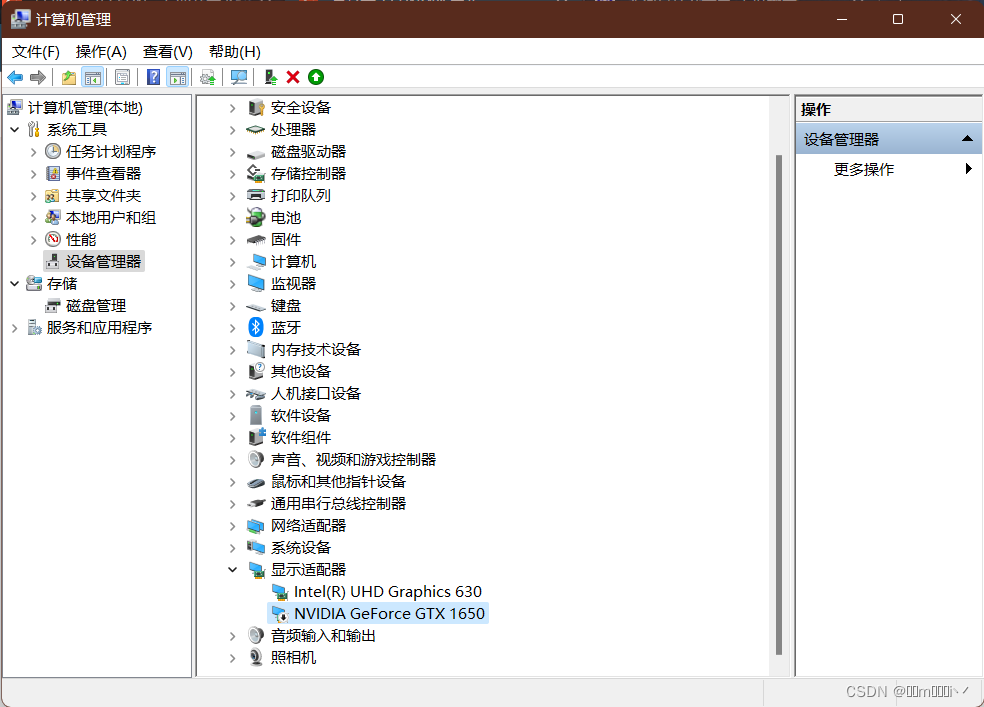Click the processor chip icon beside 处理器
This screenshot has height=707, width=984.
pyautogui.click(x=255, y=130)
